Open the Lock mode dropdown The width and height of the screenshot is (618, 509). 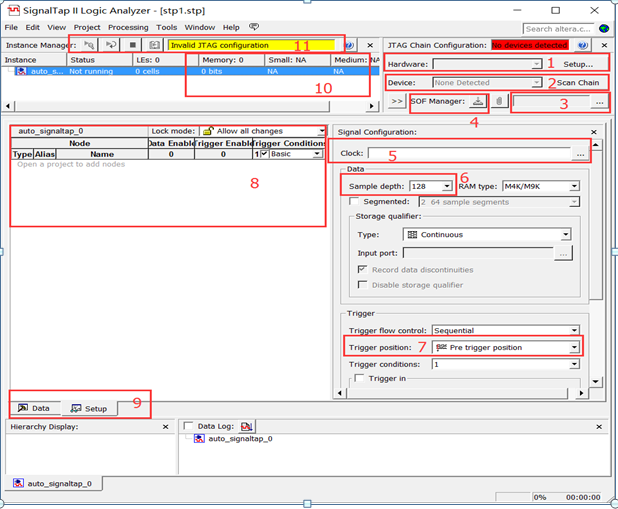pos(322,131)
